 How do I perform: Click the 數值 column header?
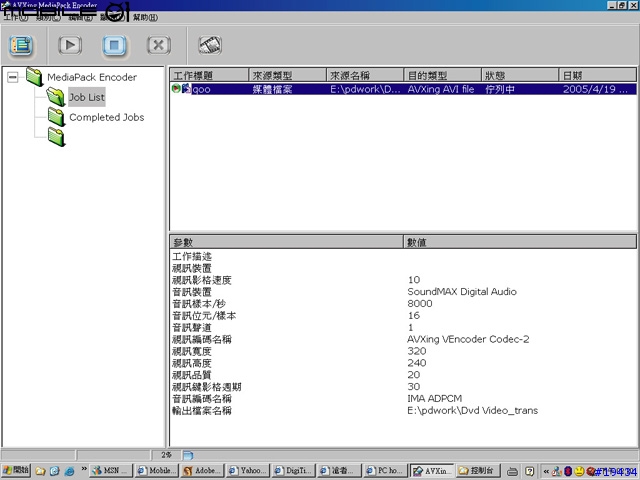[520, 242]
